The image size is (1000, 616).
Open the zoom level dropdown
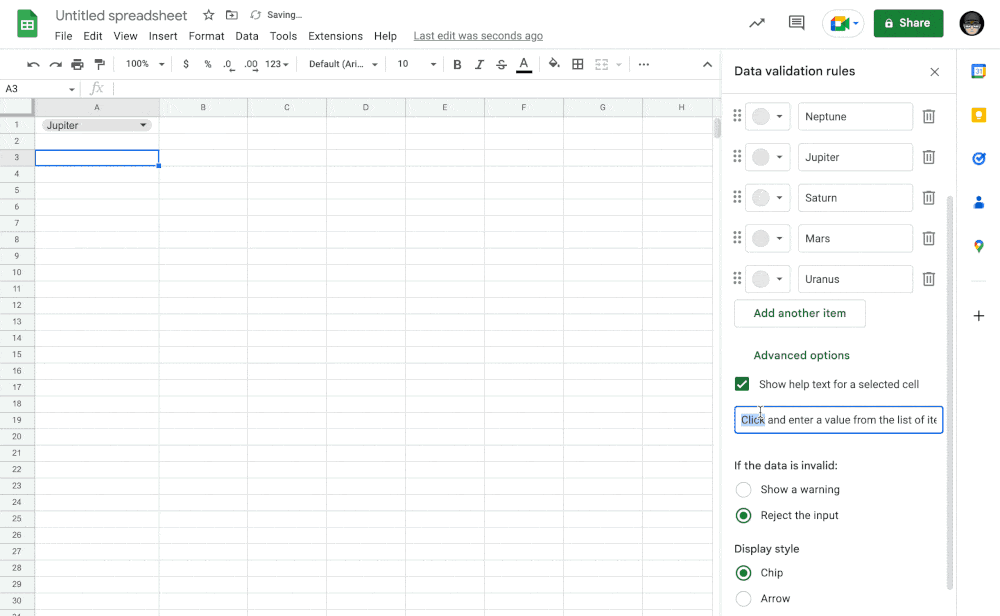point(145,64)
